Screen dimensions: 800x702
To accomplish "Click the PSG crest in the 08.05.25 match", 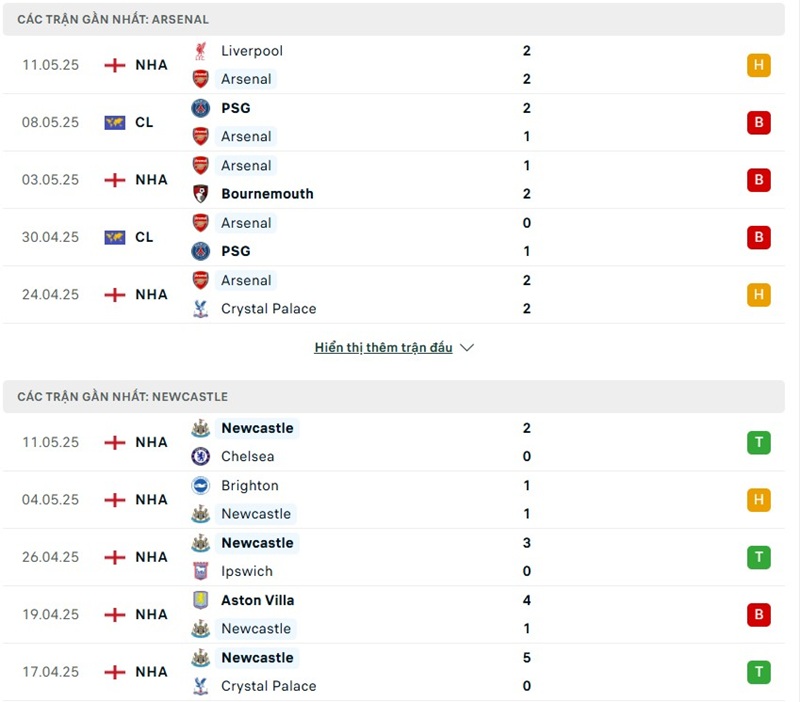I will [x=200, y=108].
